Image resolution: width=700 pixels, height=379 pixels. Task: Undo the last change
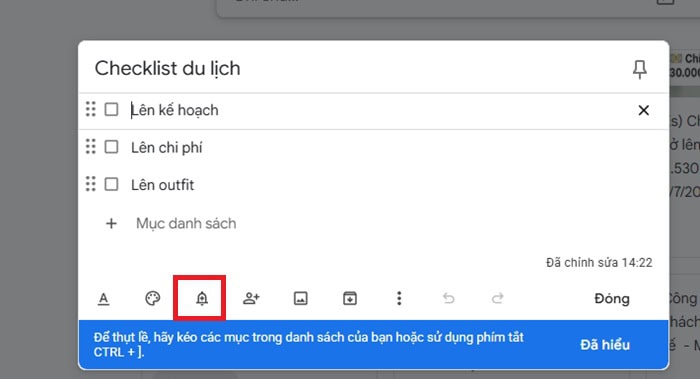click(449, 298)
